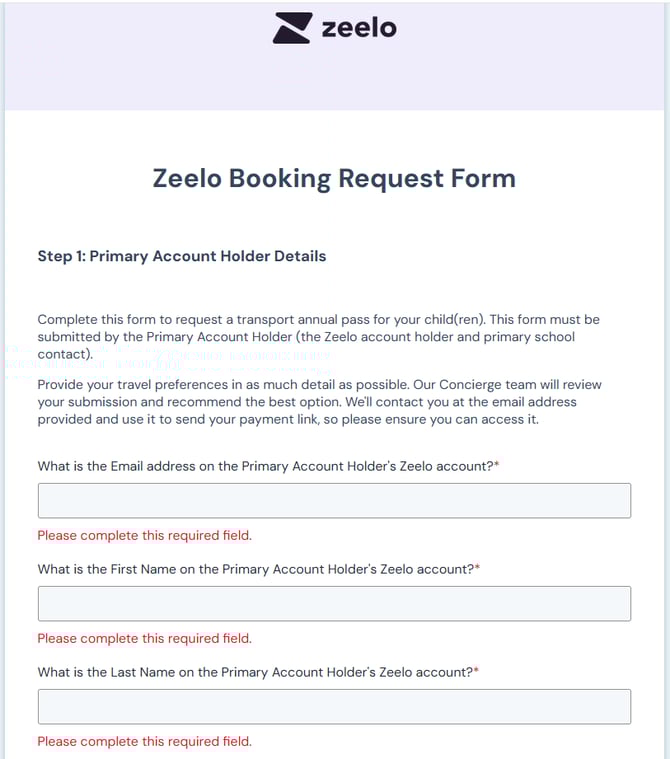Click the error message under Last Name field
The width and height of the screenshot is (670, 759).
(145, 742)
